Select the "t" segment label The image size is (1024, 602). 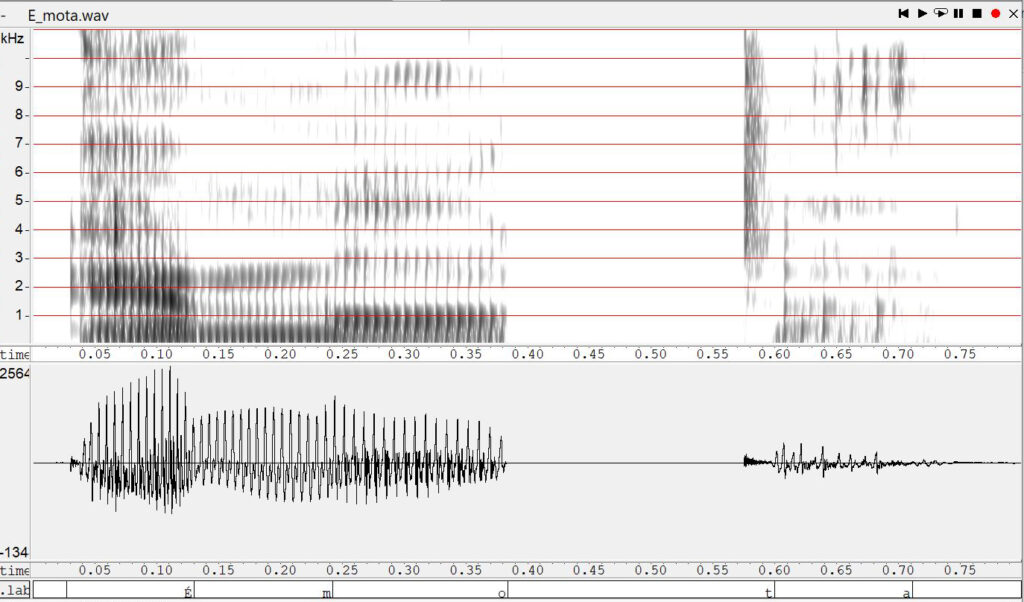[768, 592]
